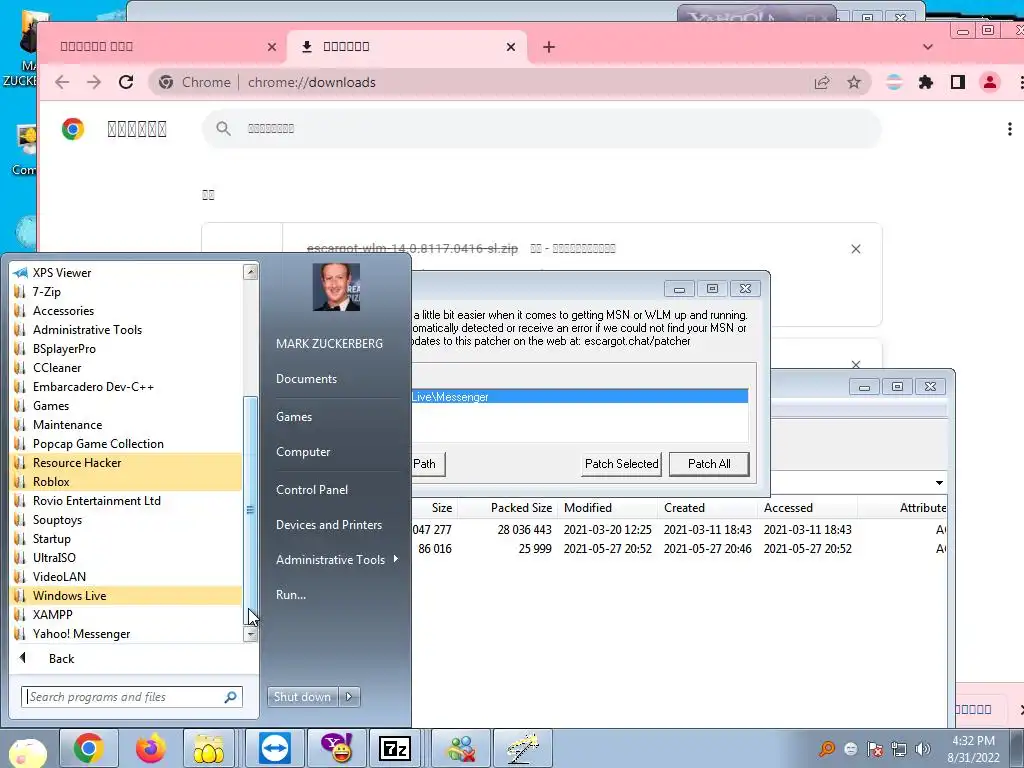Click the Start orb button
This screenshot has height=768, width=1024.
pyautogui.click(x=26, y=751)
